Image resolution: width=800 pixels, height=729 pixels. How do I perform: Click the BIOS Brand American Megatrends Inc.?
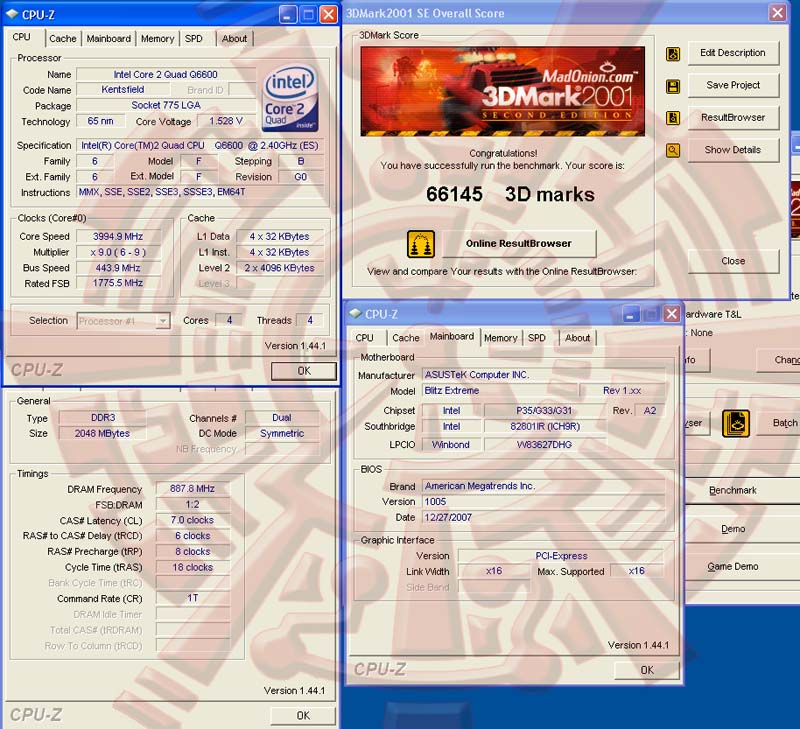tap(543, 486)
